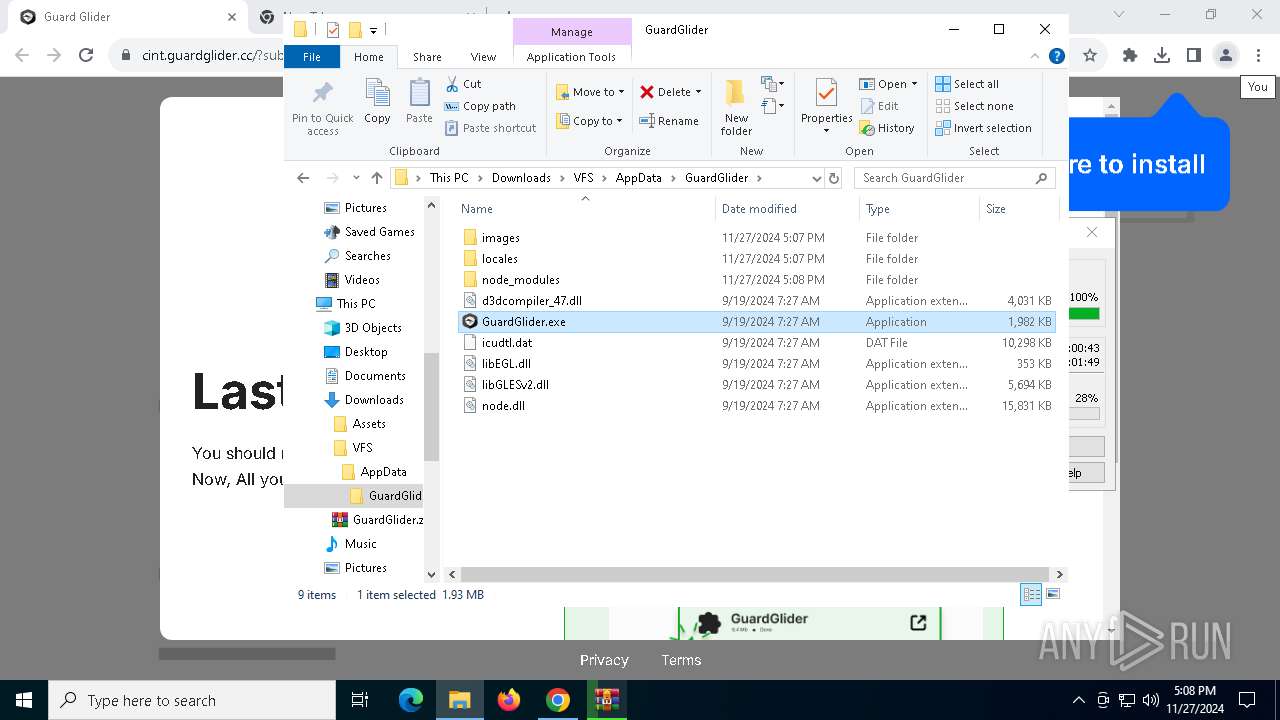Go back in Explorer navigation

click(303, 178)
